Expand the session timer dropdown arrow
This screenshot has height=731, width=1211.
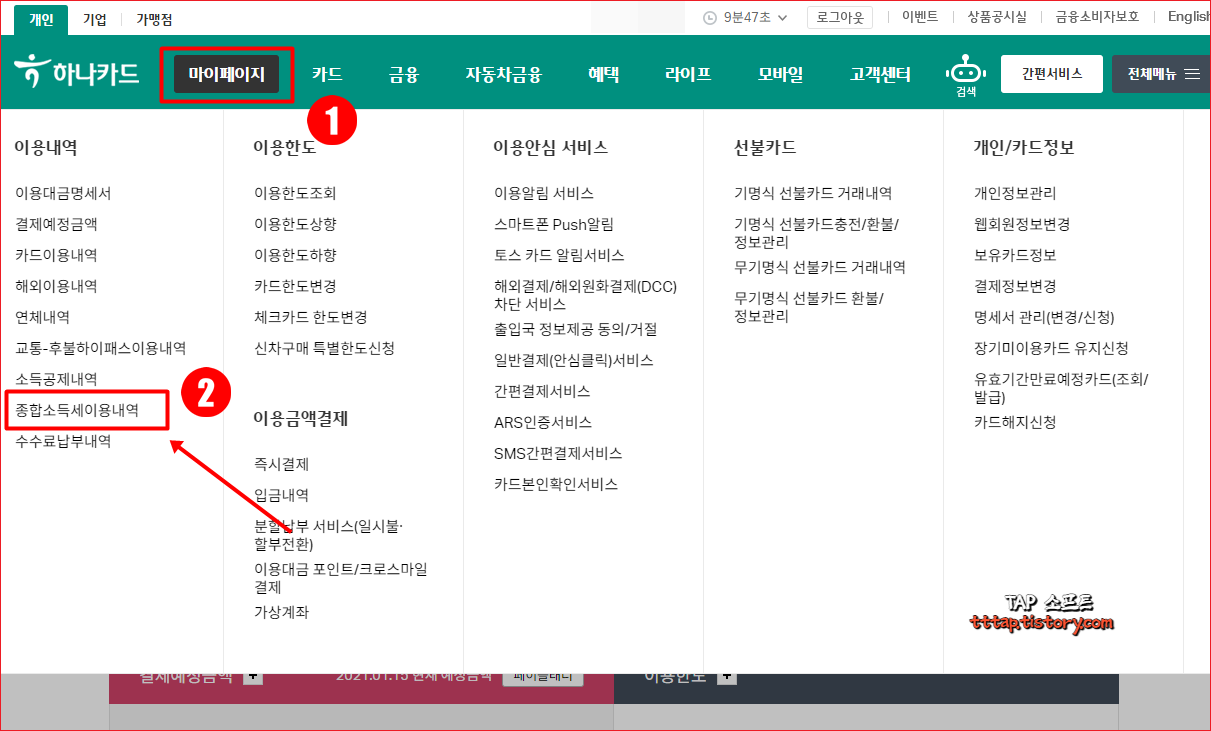coord(782,17)
